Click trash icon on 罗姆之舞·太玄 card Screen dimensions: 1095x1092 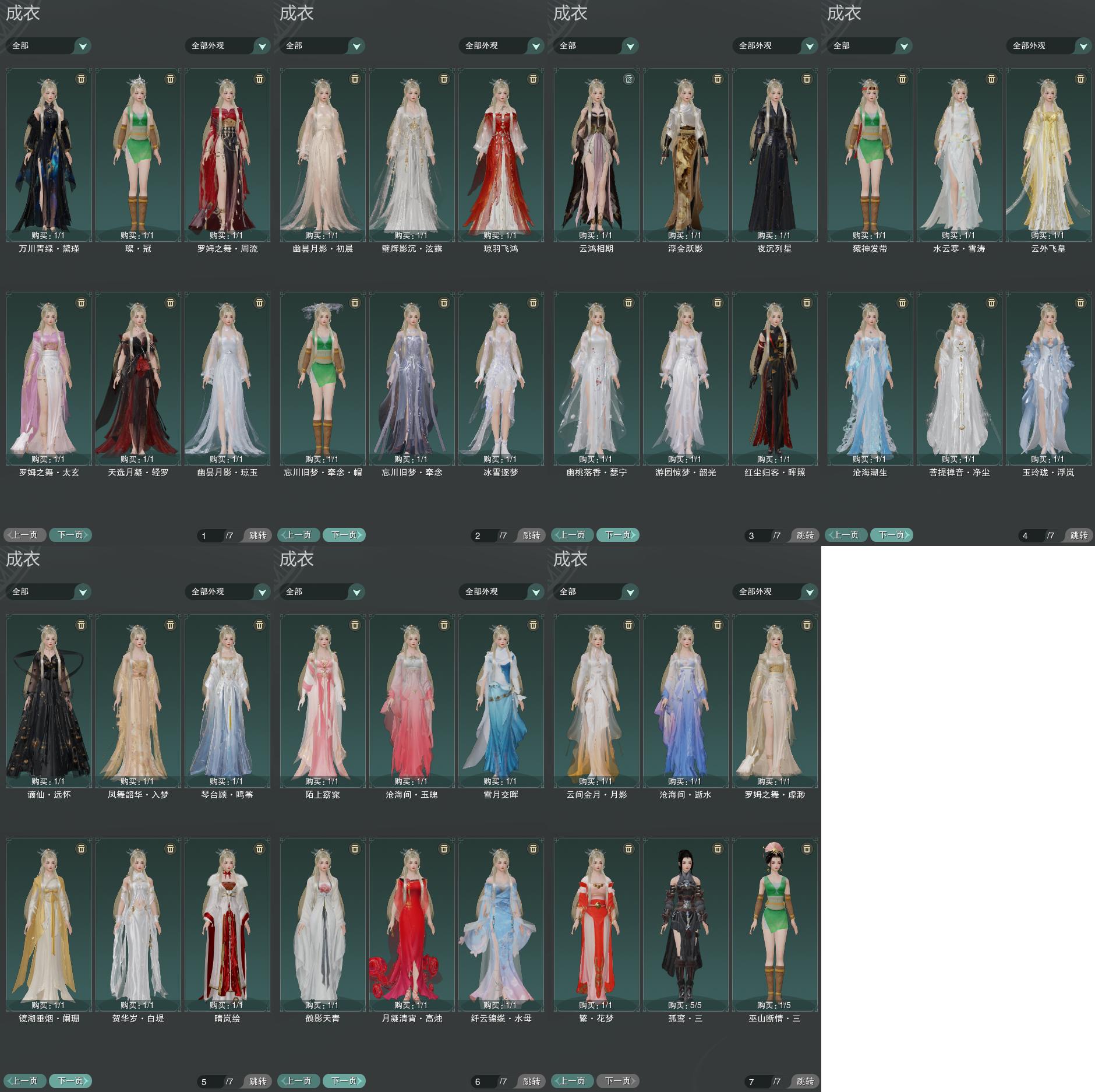[x=82, y=302]
